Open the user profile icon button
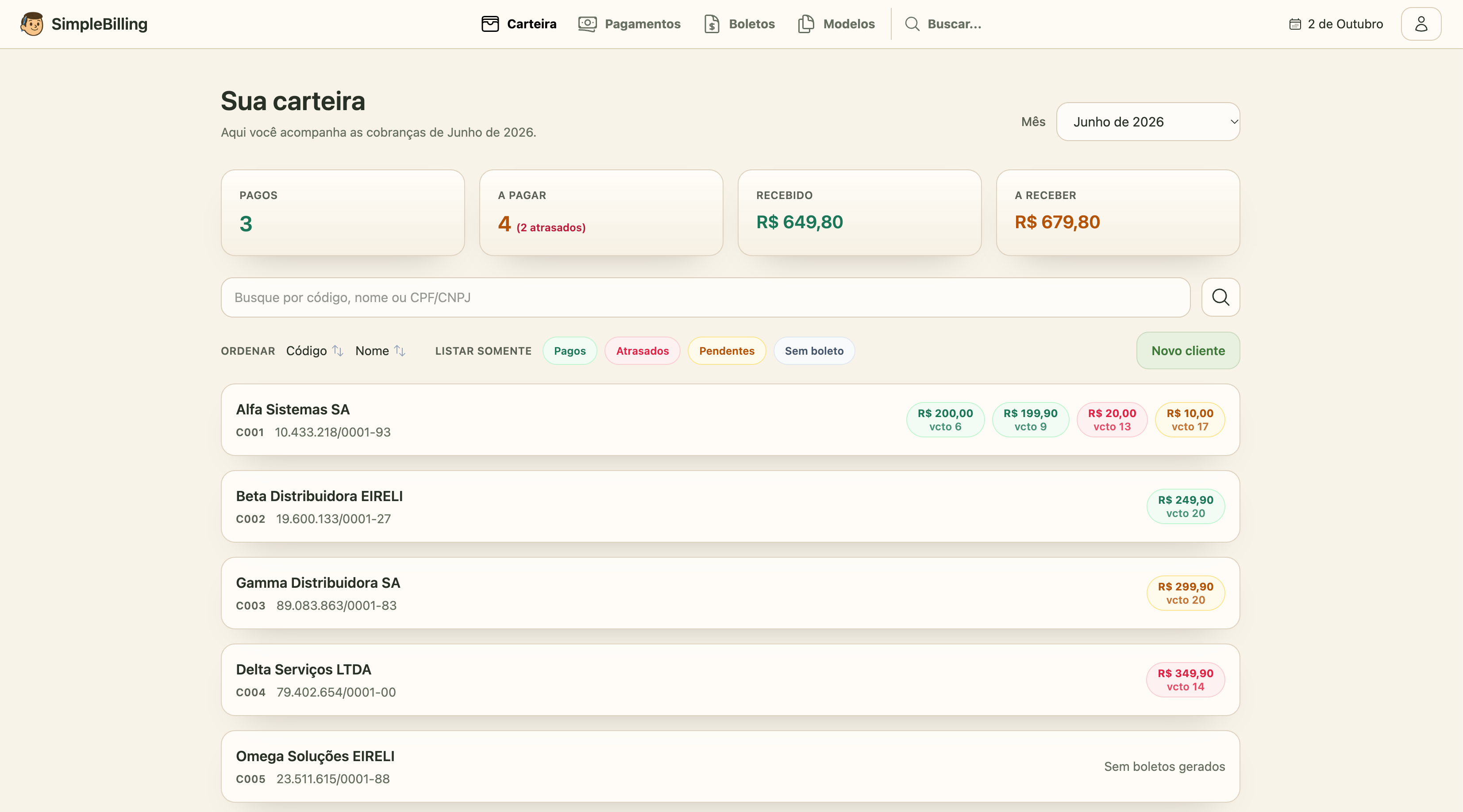Image resolution: width=1463 pixels, height=812 pixels. point(1421,24)
